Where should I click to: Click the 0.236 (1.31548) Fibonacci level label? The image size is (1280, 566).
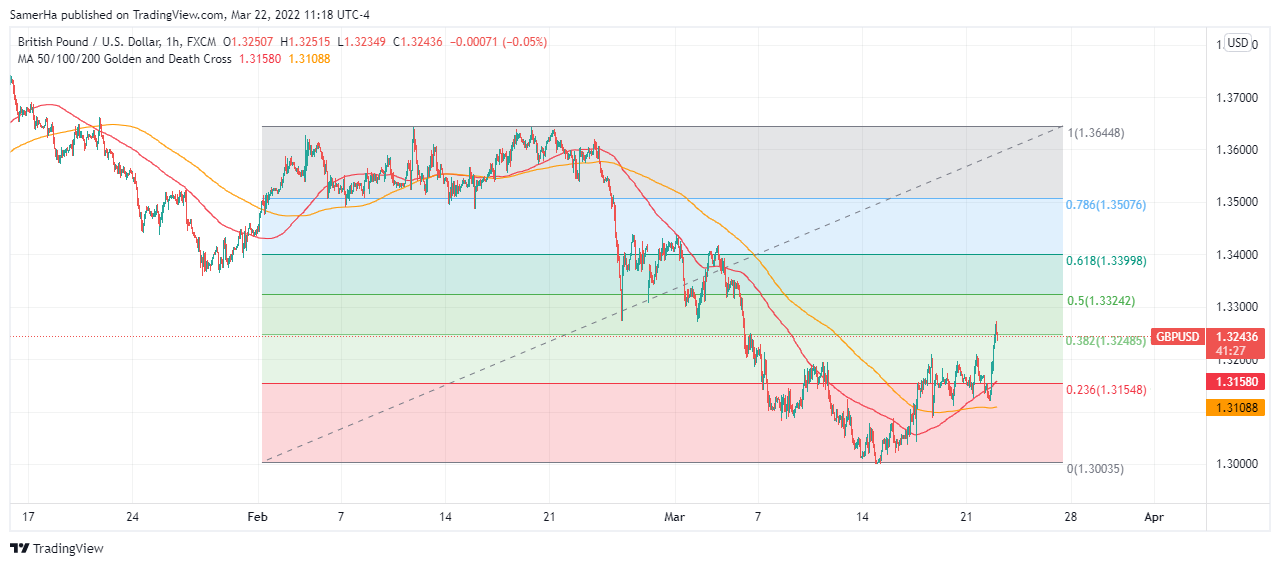1105,389
